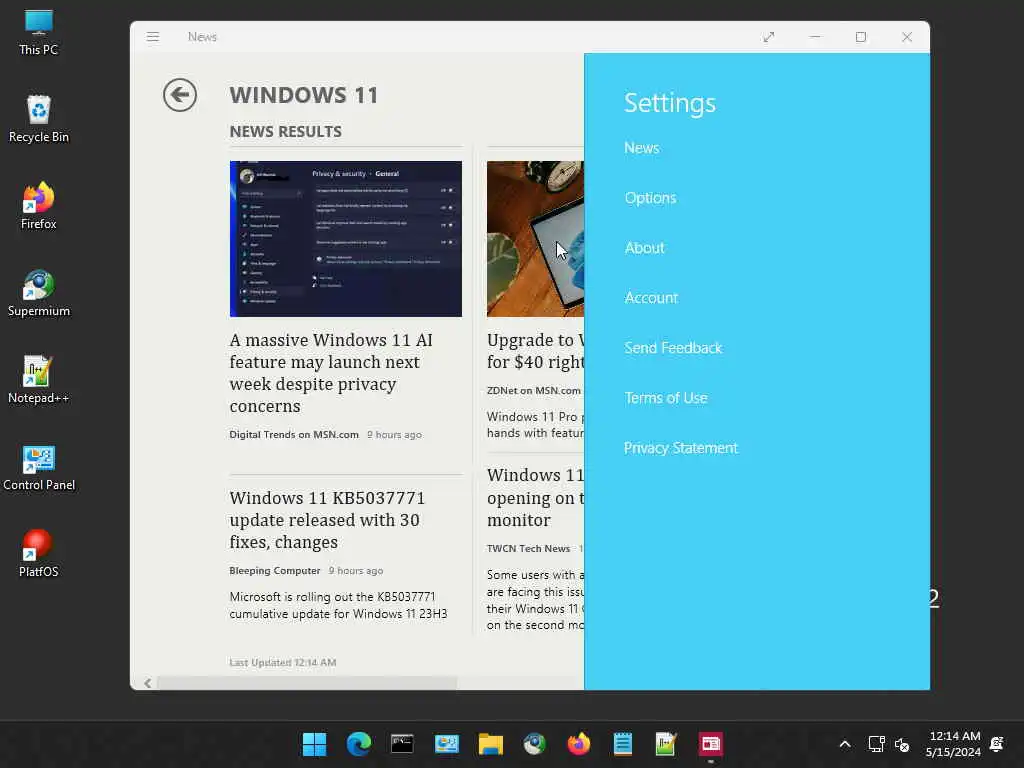Open the 'opening on monitor' article headline
Image resolution: width=1024 pixels, height=768 pixels.
coord(536,498)
